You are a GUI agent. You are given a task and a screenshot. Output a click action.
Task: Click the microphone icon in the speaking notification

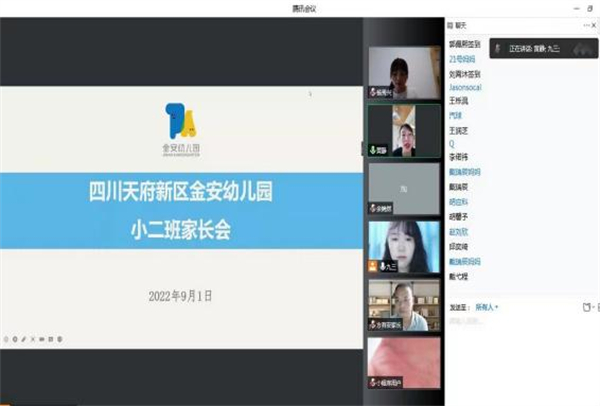499,46
